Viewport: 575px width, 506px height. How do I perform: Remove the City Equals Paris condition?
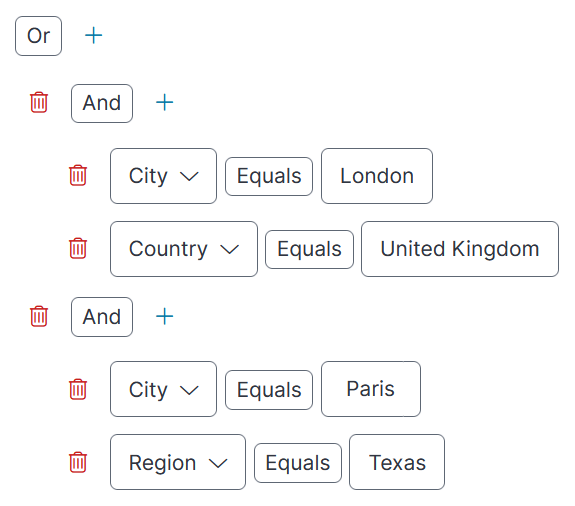(78, 389)
